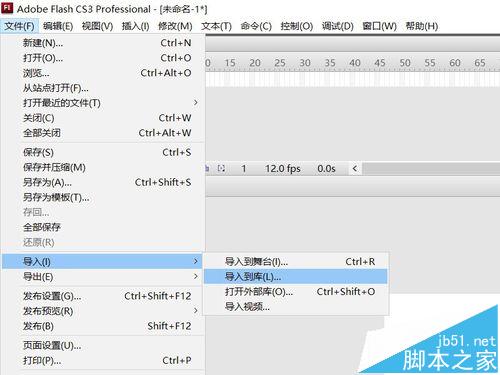Choose 发布设置(G)... entry

click(103, 296)
